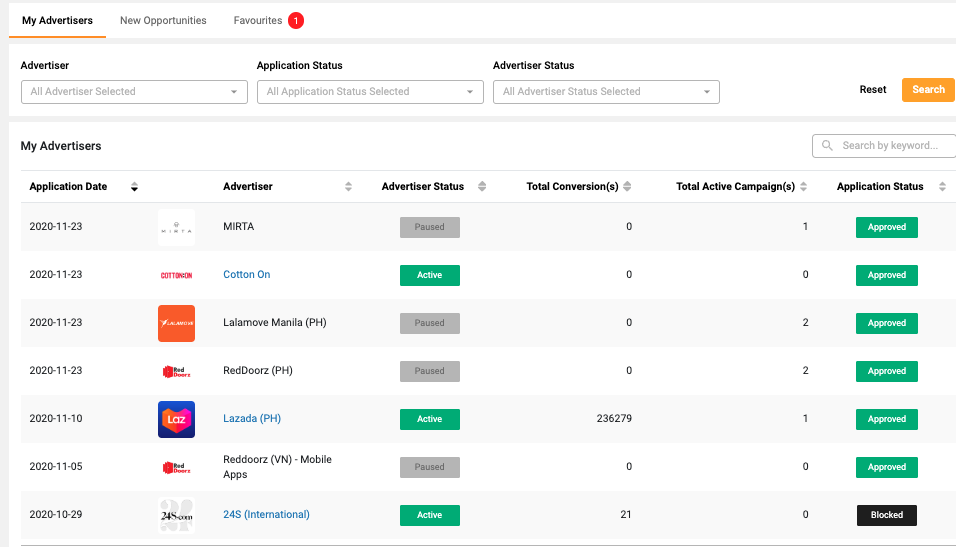Sort by Advertiser column arrows

(x=348, y=187)
